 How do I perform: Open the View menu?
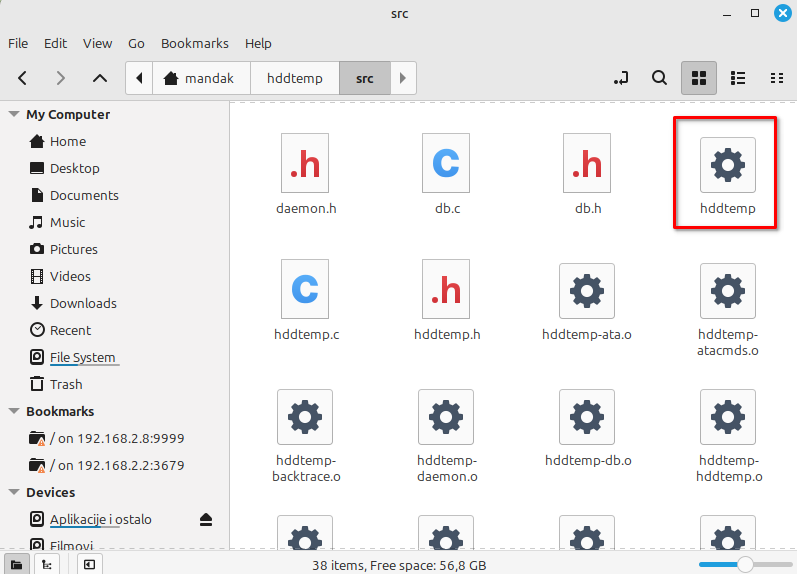[98, 44]
